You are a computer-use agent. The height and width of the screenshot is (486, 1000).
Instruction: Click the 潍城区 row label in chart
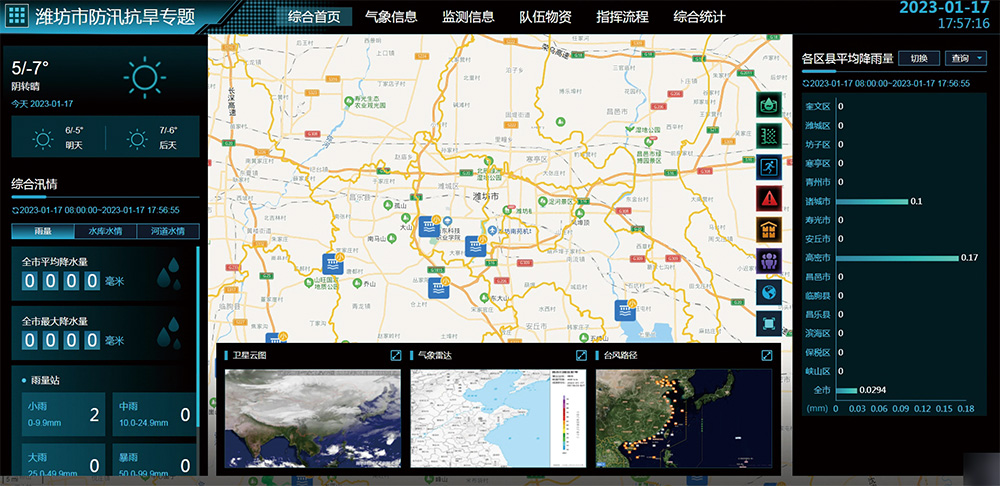point(818,126)
